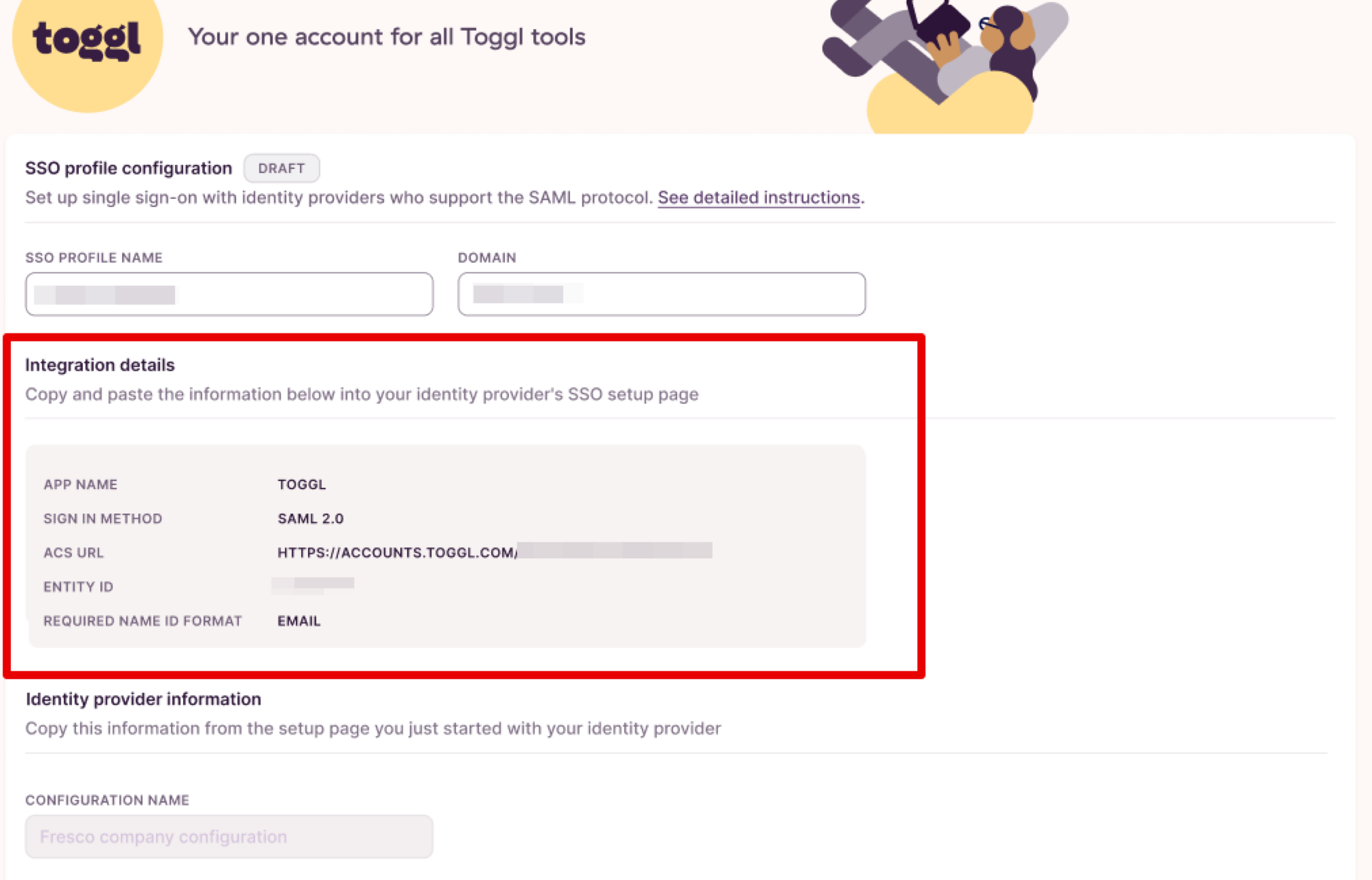Click the Identity provider information heading
Screen dimensions: 1372x880
click(x=143, y=699)
